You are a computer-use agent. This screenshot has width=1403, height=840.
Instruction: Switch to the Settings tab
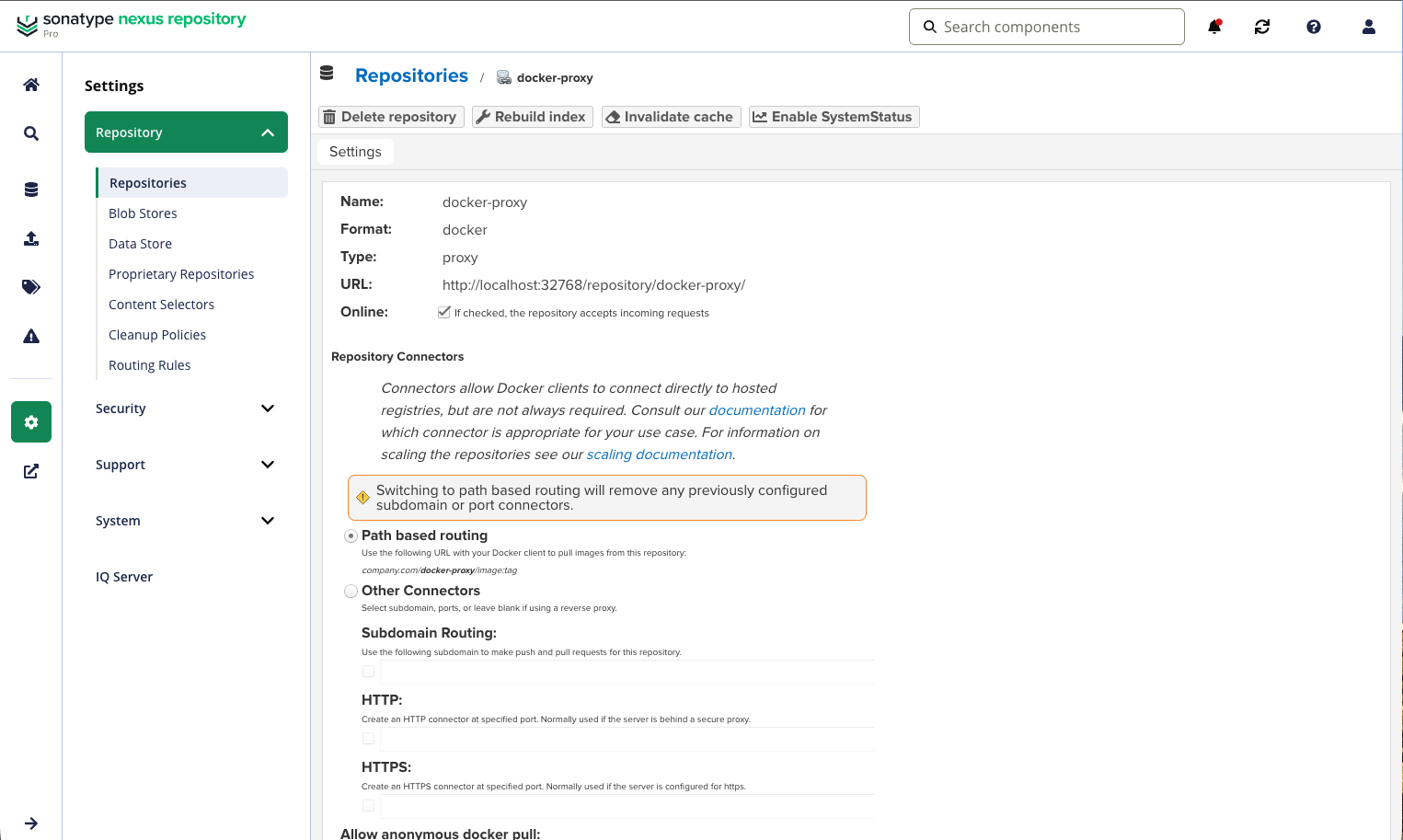pos(355,151)
